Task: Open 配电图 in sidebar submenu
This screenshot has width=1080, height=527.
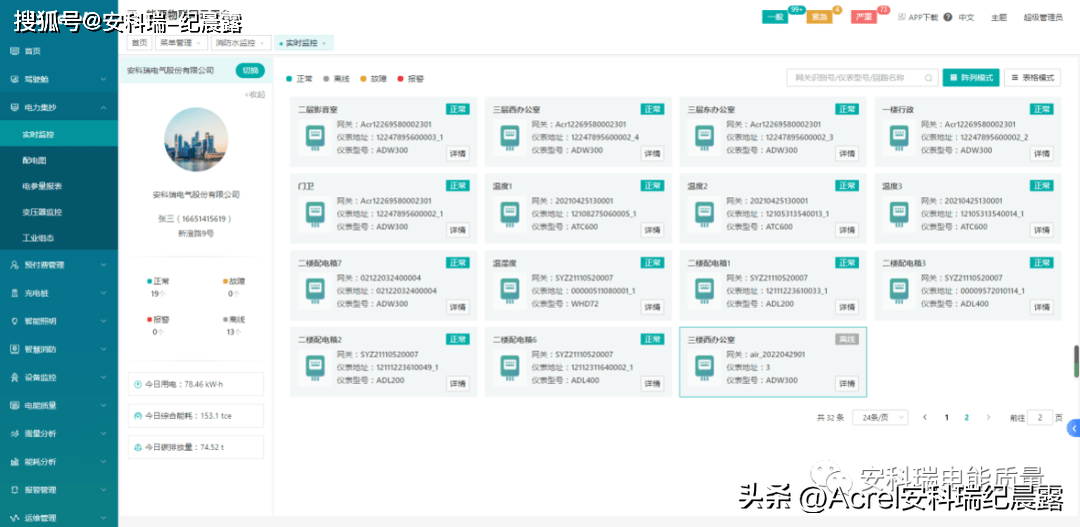Action: point(35,160)
